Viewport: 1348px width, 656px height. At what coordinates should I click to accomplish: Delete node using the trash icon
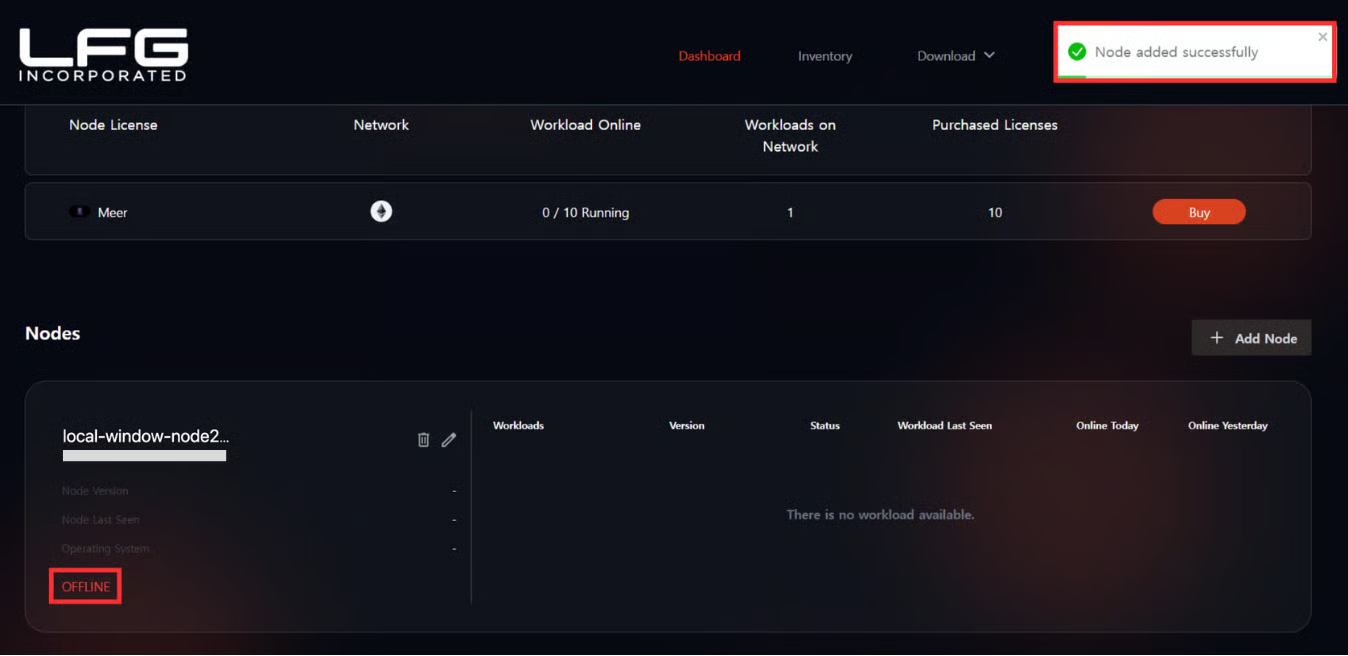[x=423, y=440]
